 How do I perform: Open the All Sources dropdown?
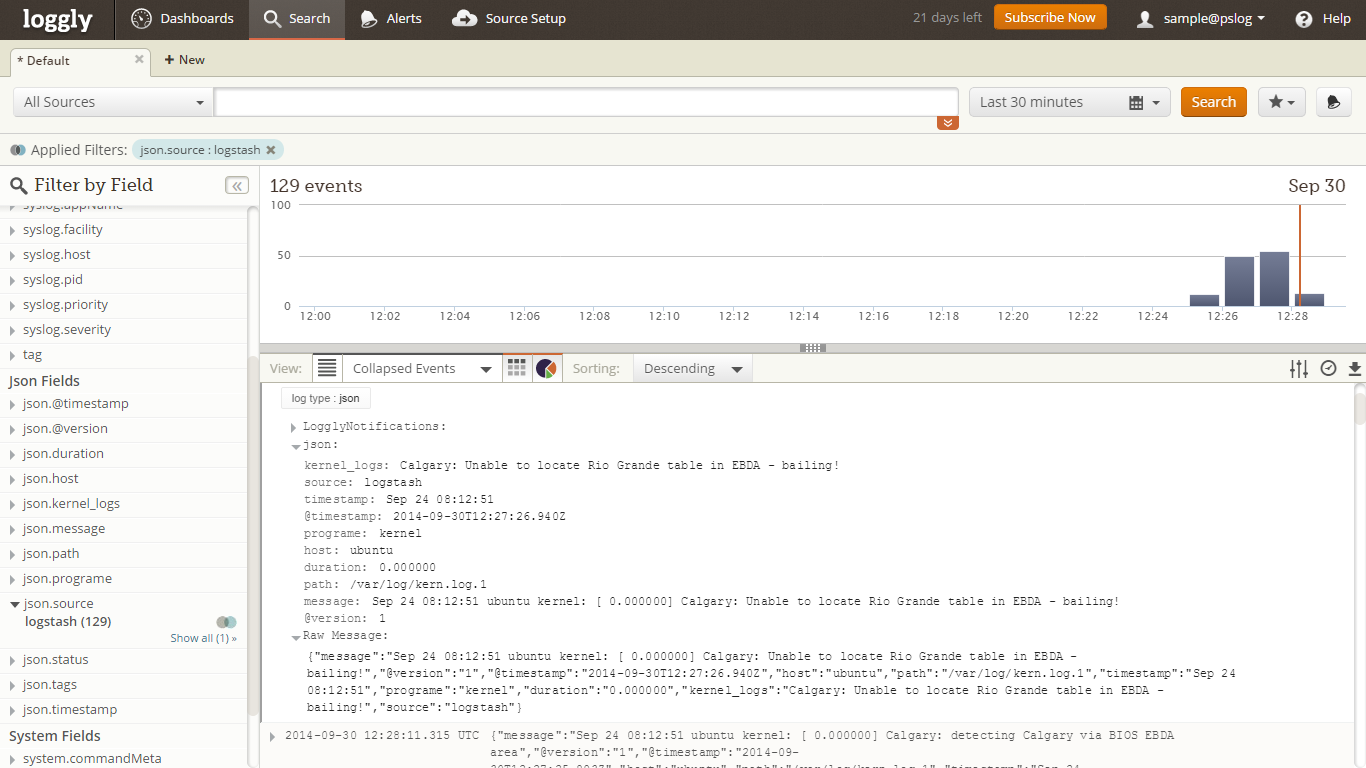tap(113, 102)
